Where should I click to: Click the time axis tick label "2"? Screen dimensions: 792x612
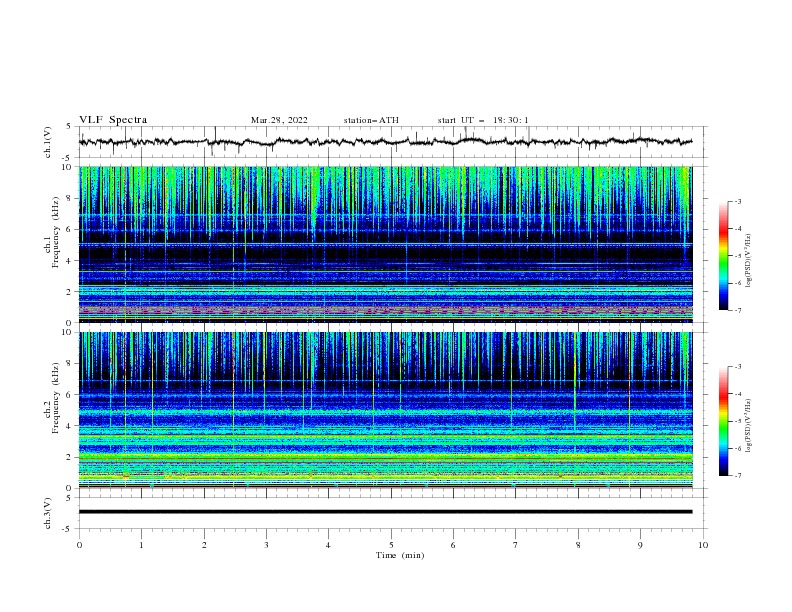coord(204,545)
